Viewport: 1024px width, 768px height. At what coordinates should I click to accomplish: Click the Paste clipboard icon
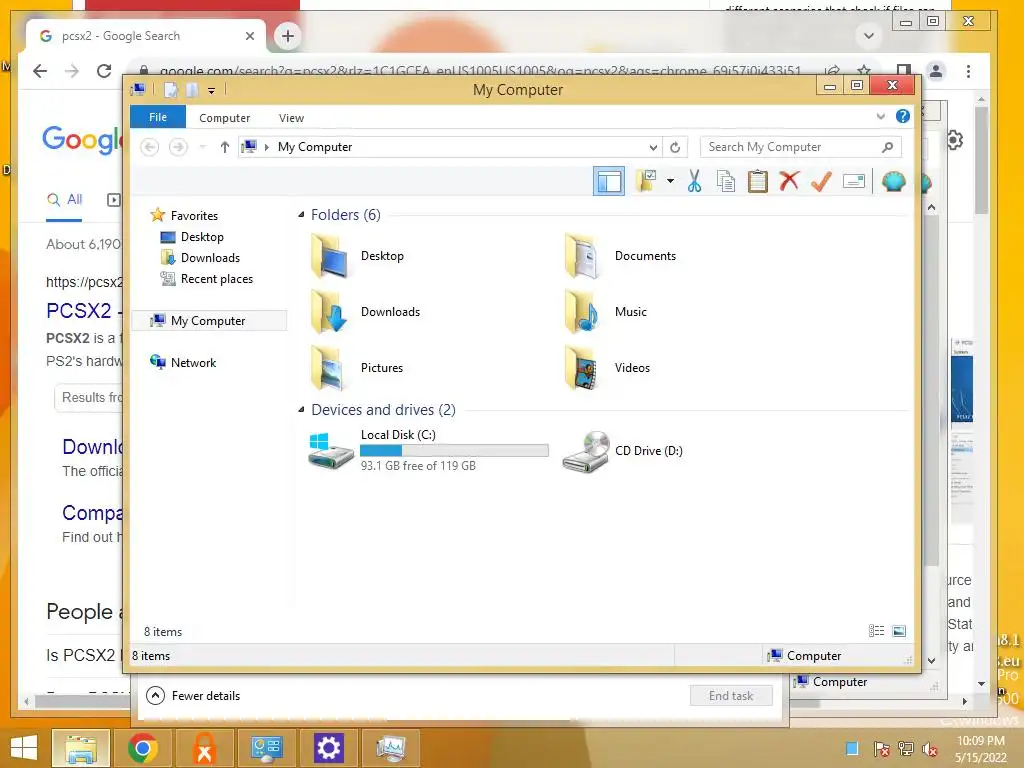click(758, 181)
